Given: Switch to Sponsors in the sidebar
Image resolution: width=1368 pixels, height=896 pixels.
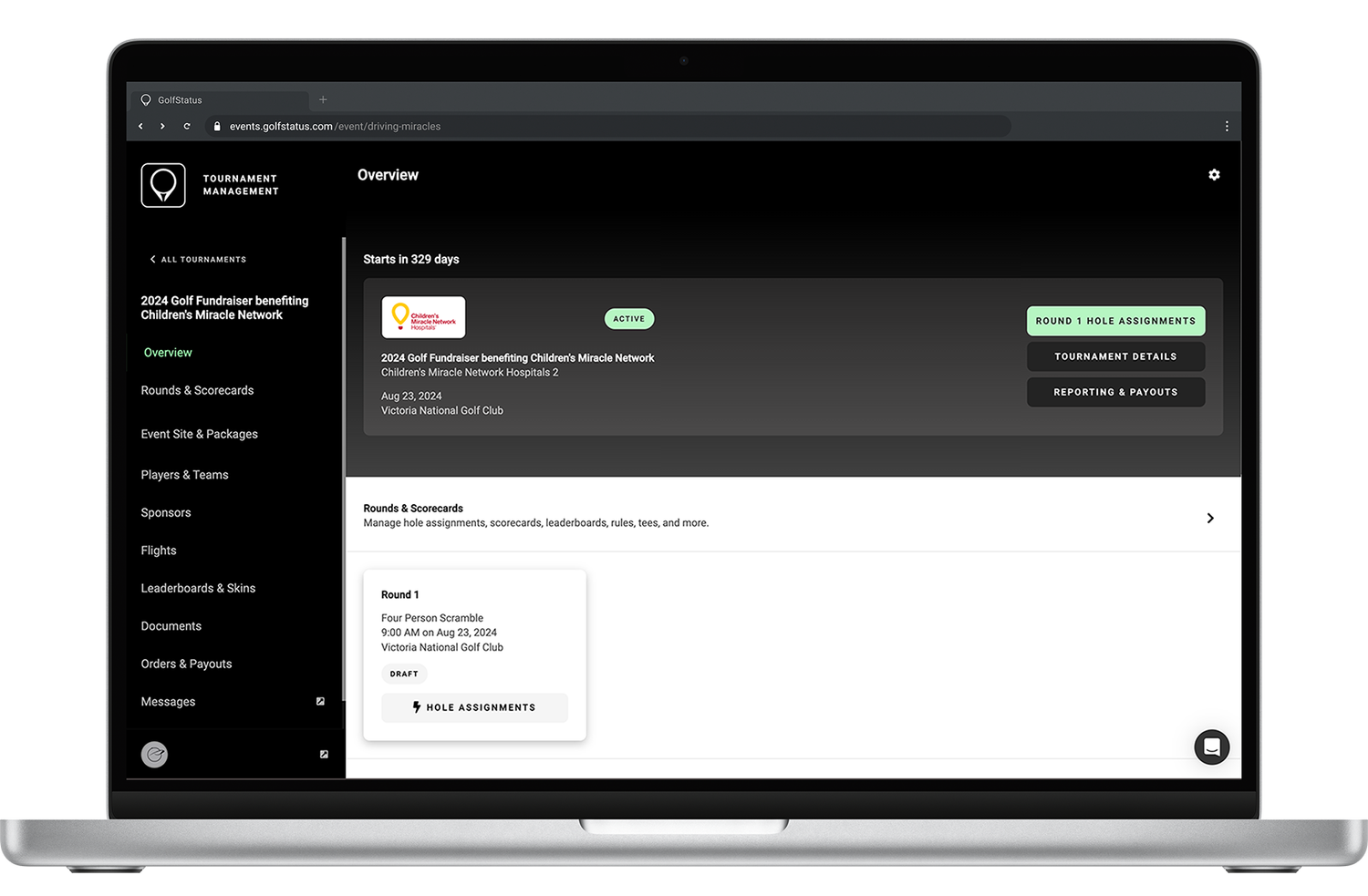Looking at the screenshot, I should (x=165, y=512).
